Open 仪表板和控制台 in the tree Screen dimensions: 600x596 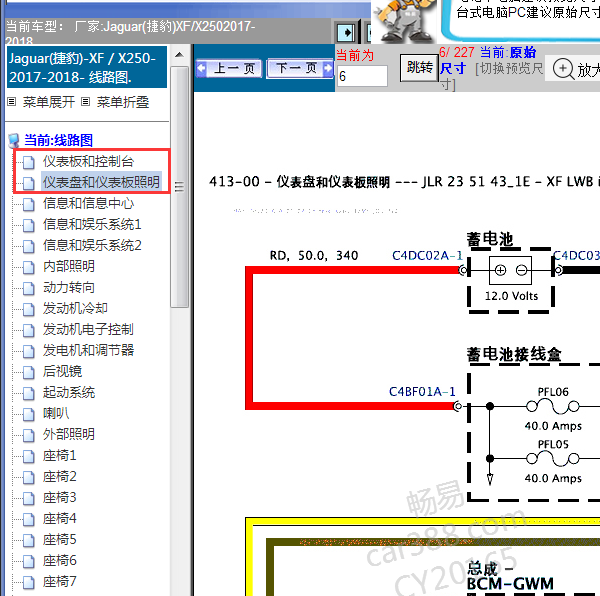pos(88,161)
